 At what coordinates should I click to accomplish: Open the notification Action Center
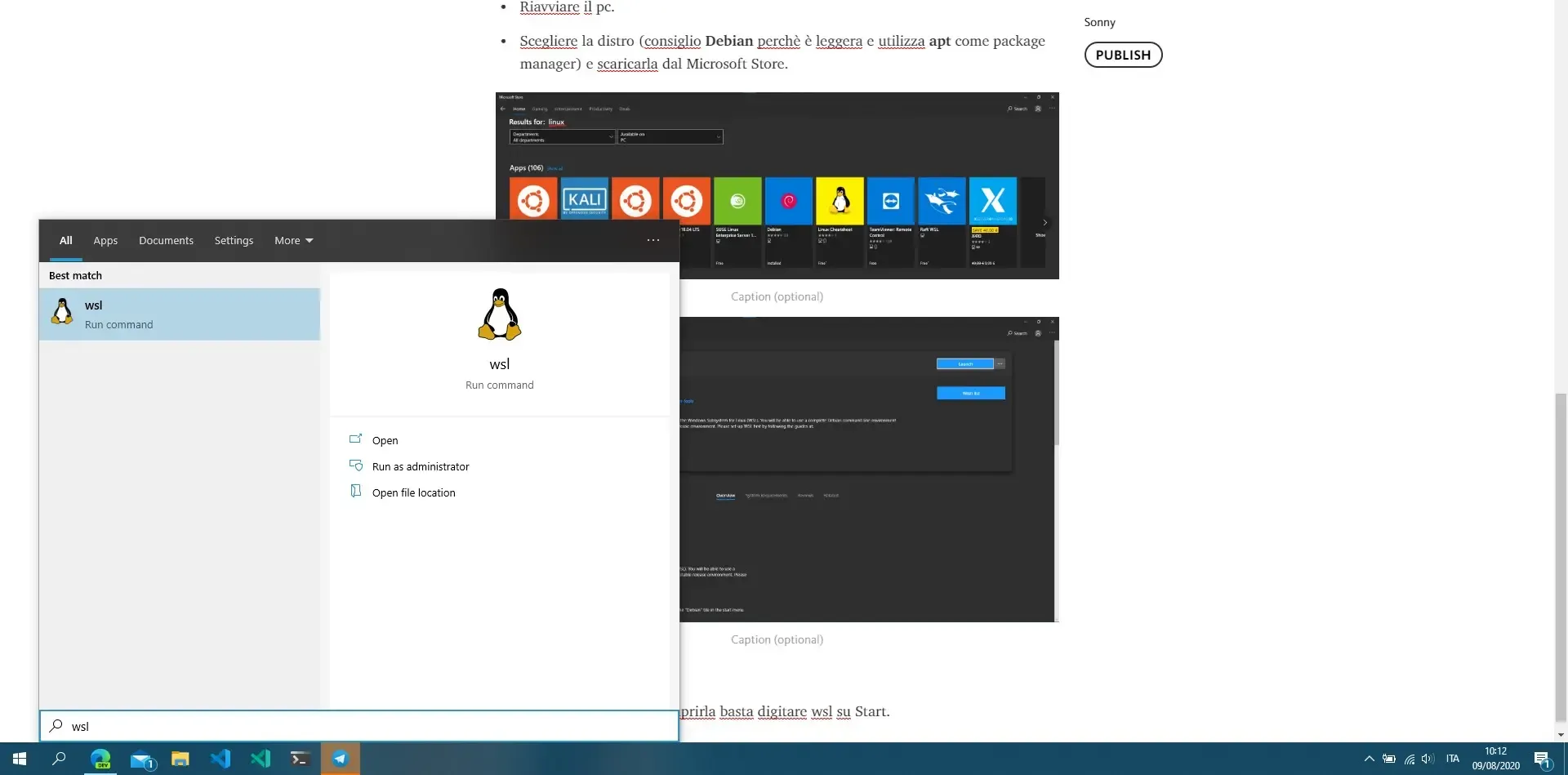coord(1542,759)
